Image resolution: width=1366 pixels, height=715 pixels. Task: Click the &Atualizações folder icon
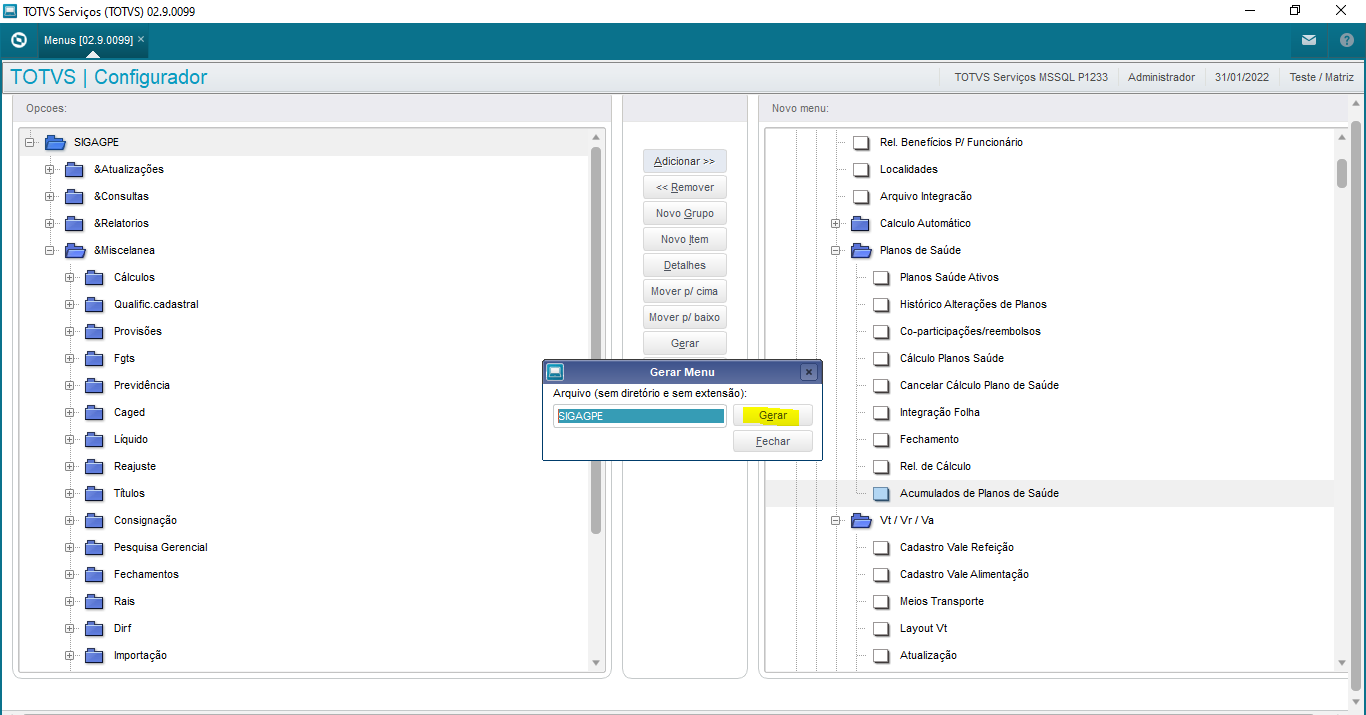pyautogui.click(x=75, y=169)
